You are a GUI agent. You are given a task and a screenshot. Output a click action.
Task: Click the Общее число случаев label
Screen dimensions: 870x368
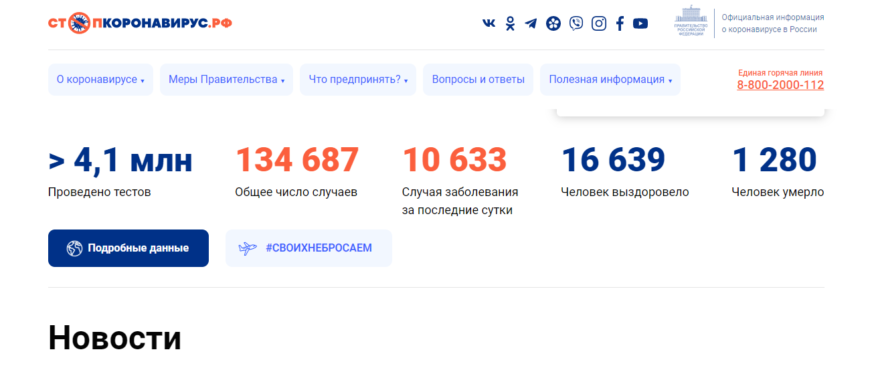tap(296, 192)
